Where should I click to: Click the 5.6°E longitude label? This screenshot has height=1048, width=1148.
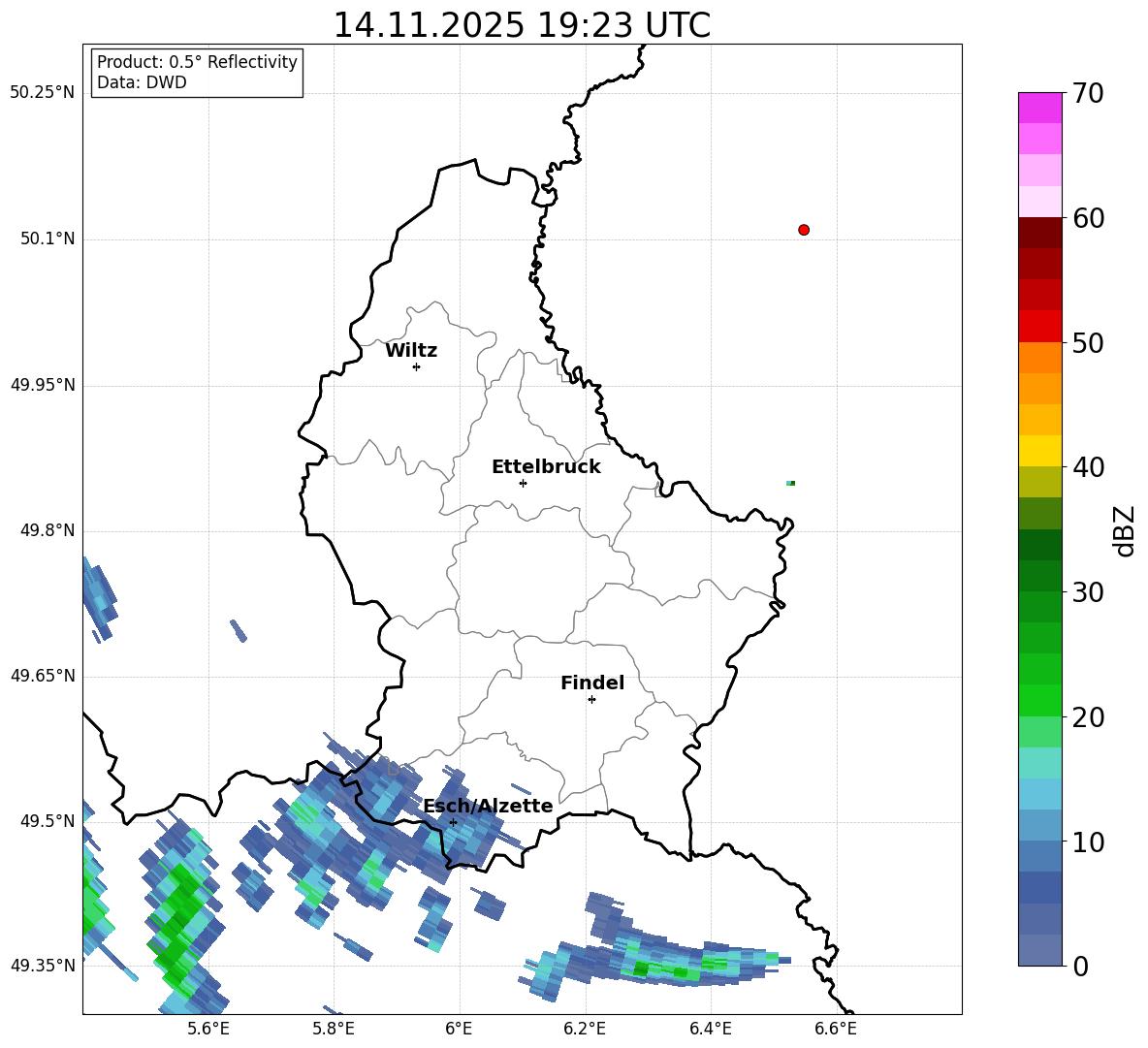tap(208, 1030)
